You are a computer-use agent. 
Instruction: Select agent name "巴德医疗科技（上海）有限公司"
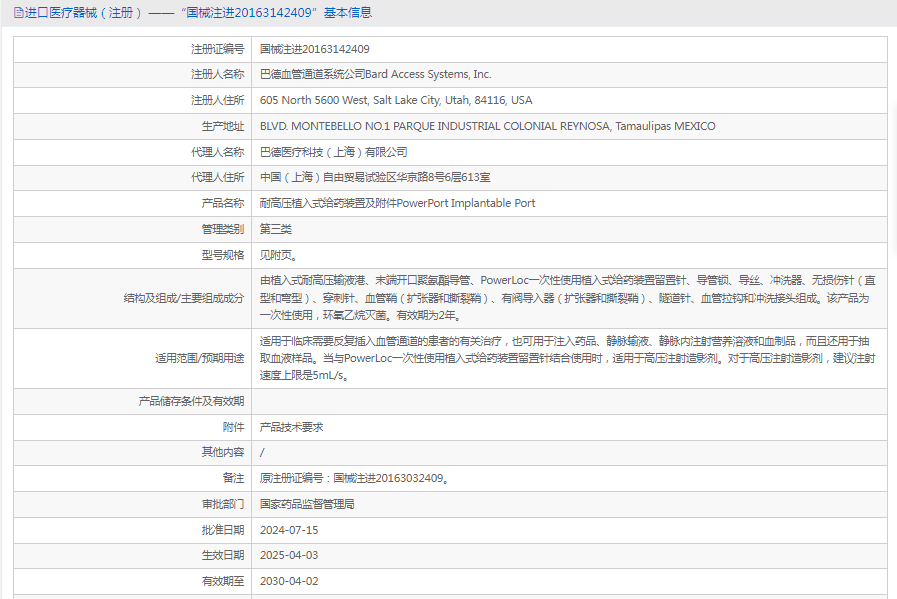[334, 152]
